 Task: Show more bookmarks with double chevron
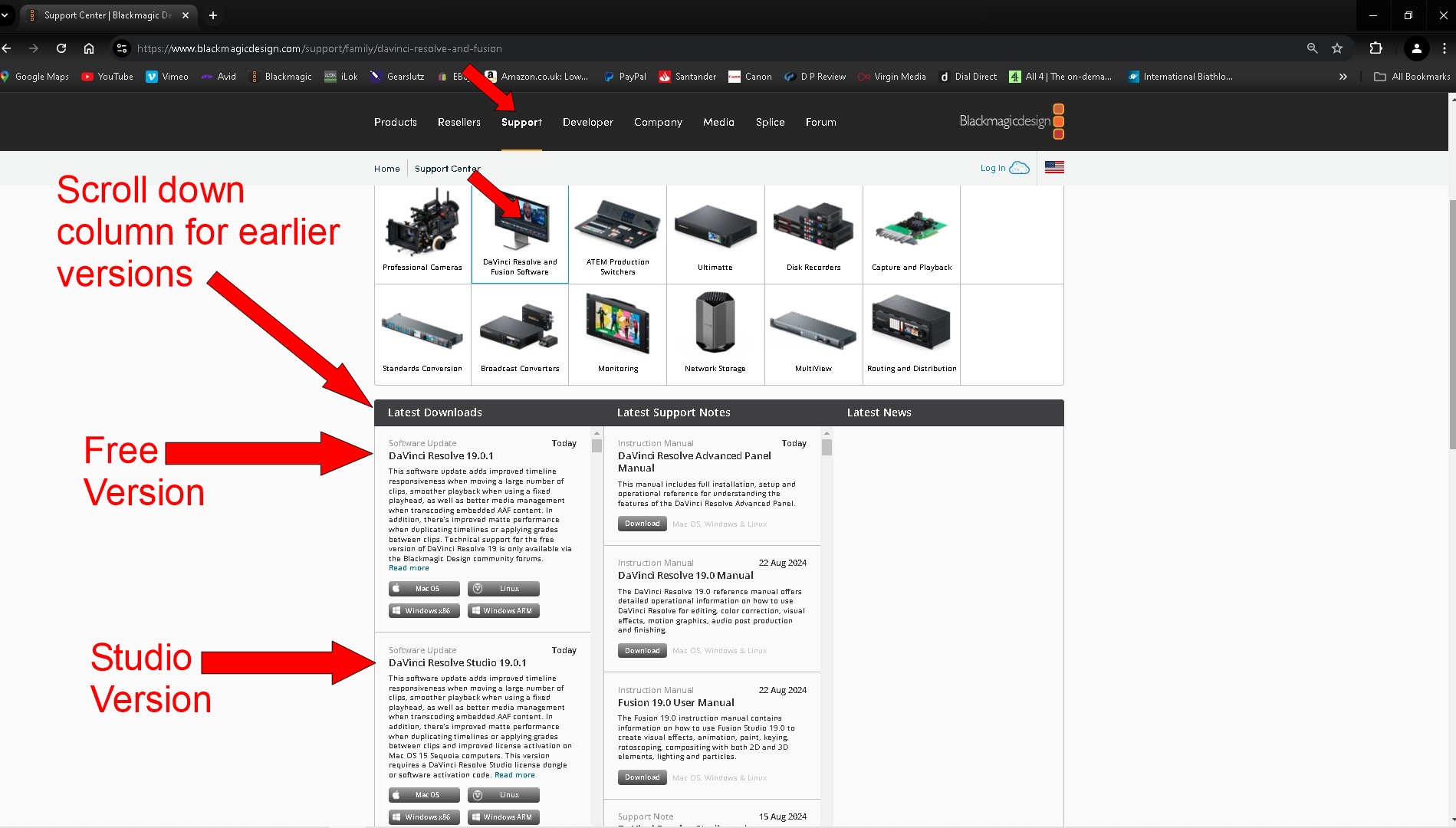click(1343, 77)
